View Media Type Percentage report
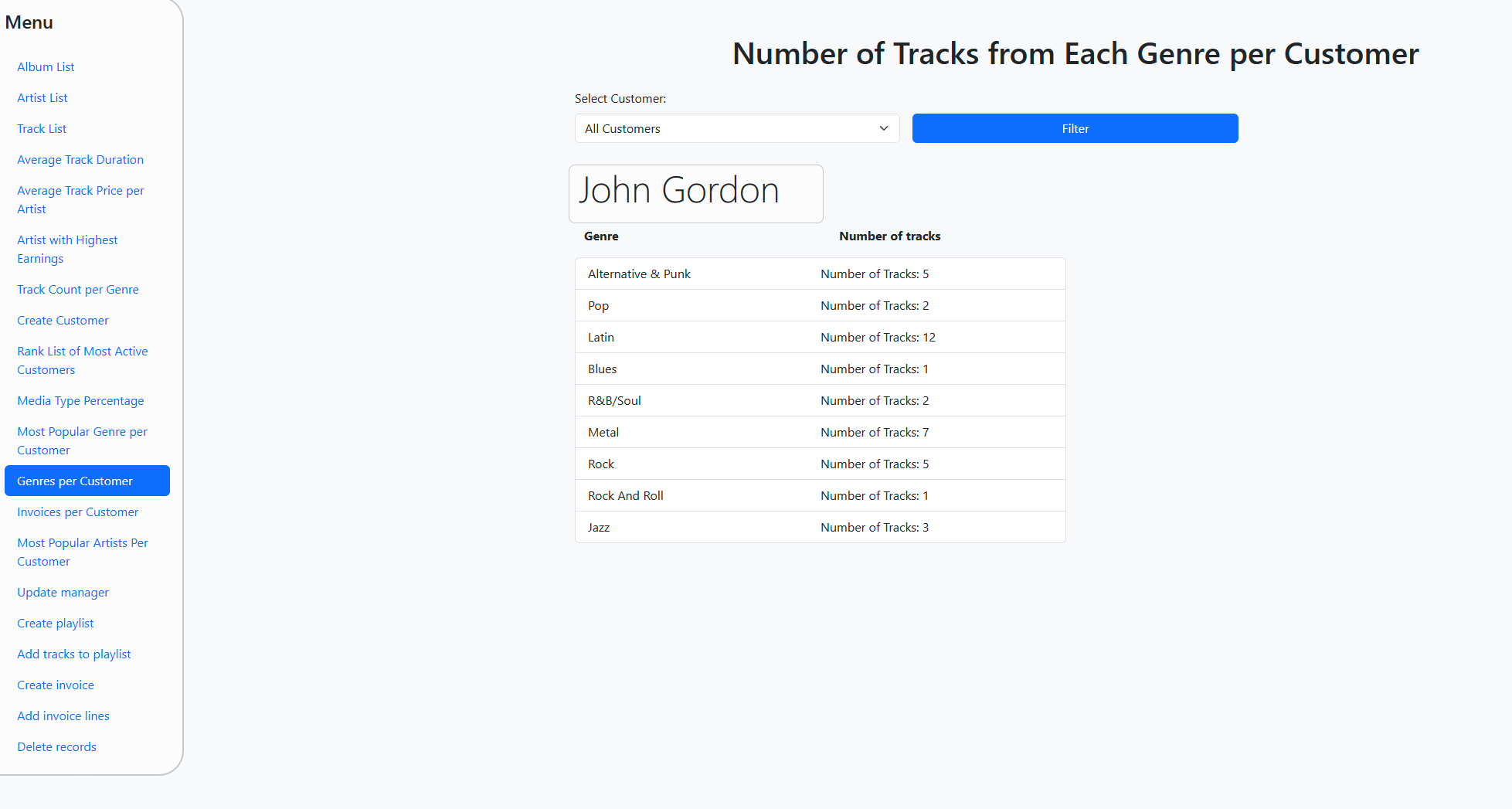This screenshot has height=809, width=1512. point(80,401)
